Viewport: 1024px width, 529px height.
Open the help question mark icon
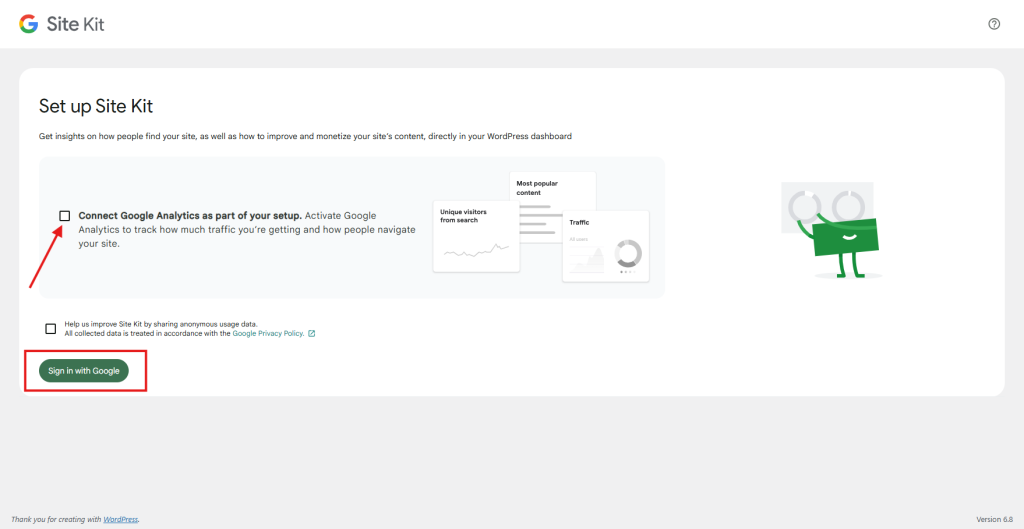(993, 24)
